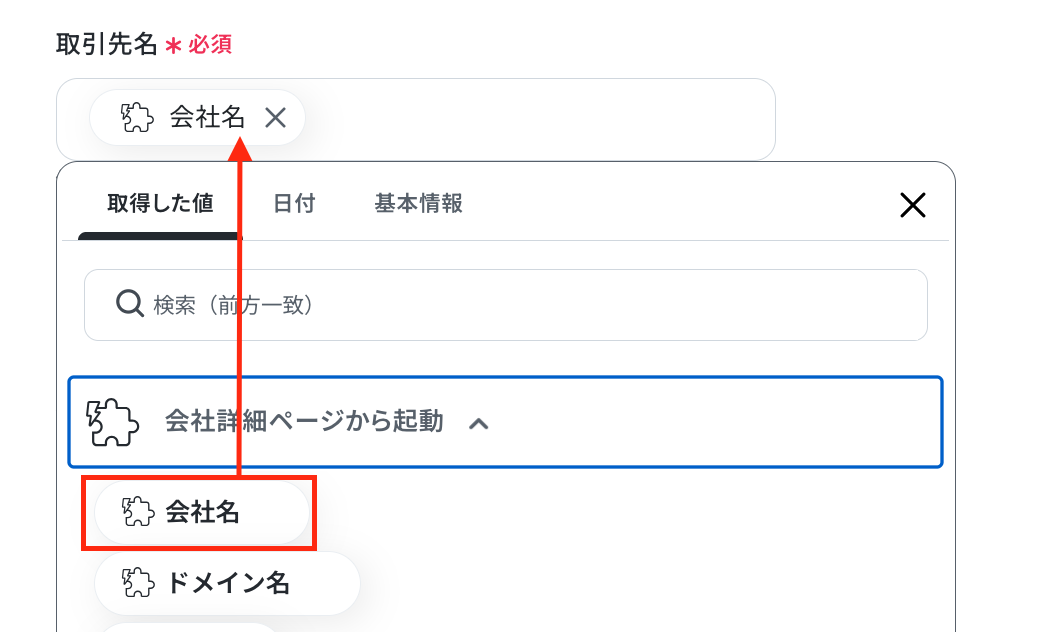Screen dimensions: 1048x632
Task: Click the puzzle icon on the ドメイン名 option
Action: pyautogui.click(x=138, y=583)
